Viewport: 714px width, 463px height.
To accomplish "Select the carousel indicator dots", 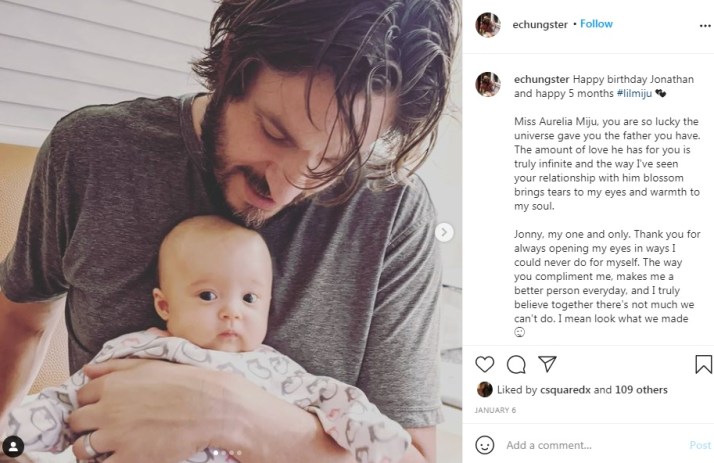I will click(227, 453).
